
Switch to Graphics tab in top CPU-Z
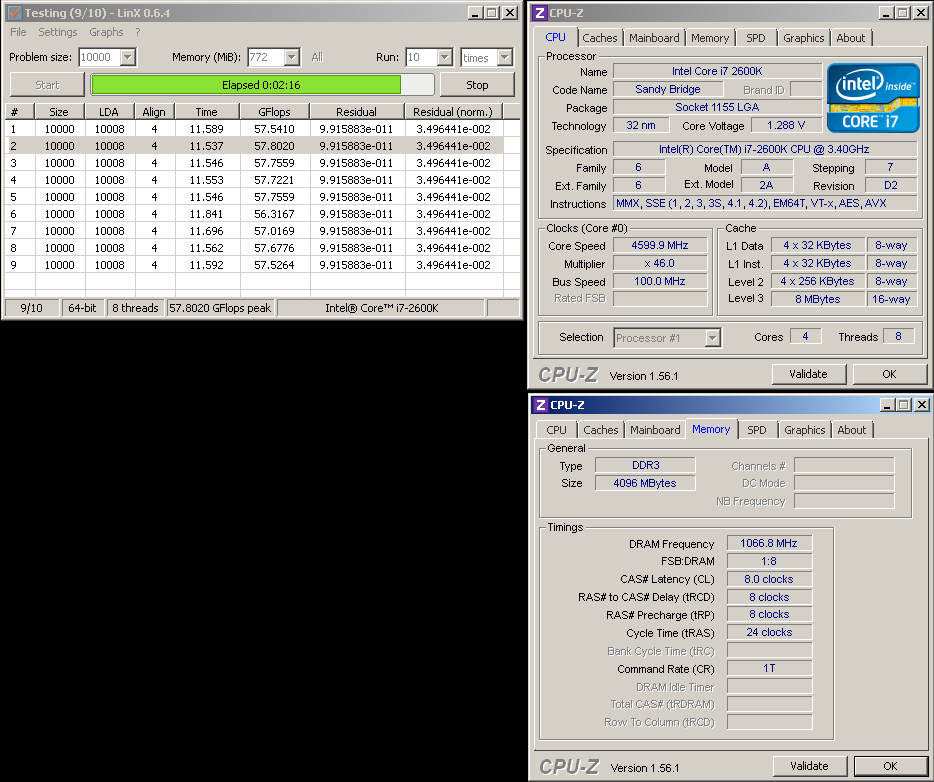pos(804,38)
